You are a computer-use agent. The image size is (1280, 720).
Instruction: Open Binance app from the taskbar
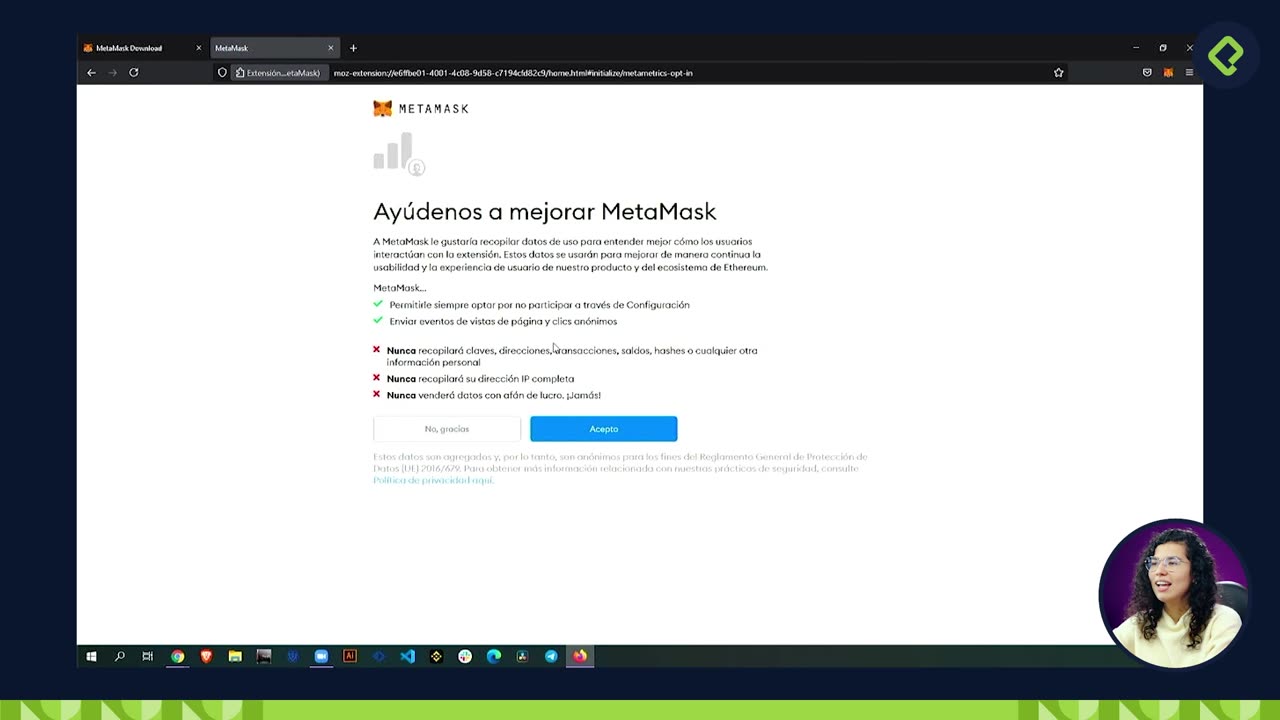point(436,657)
